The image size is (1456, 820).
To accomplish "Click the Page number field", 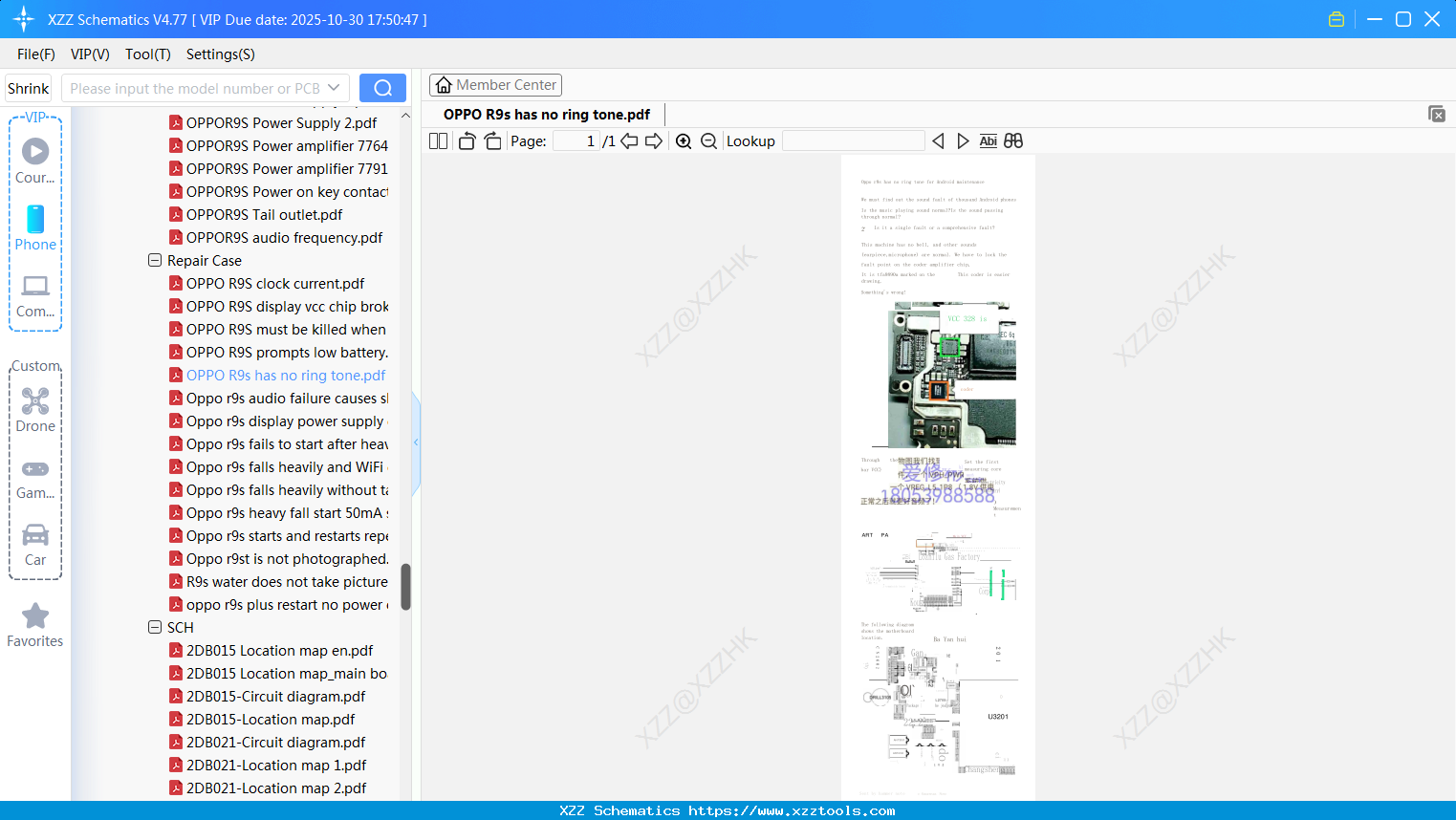I will pyautogui.click(x=576, y=141).
